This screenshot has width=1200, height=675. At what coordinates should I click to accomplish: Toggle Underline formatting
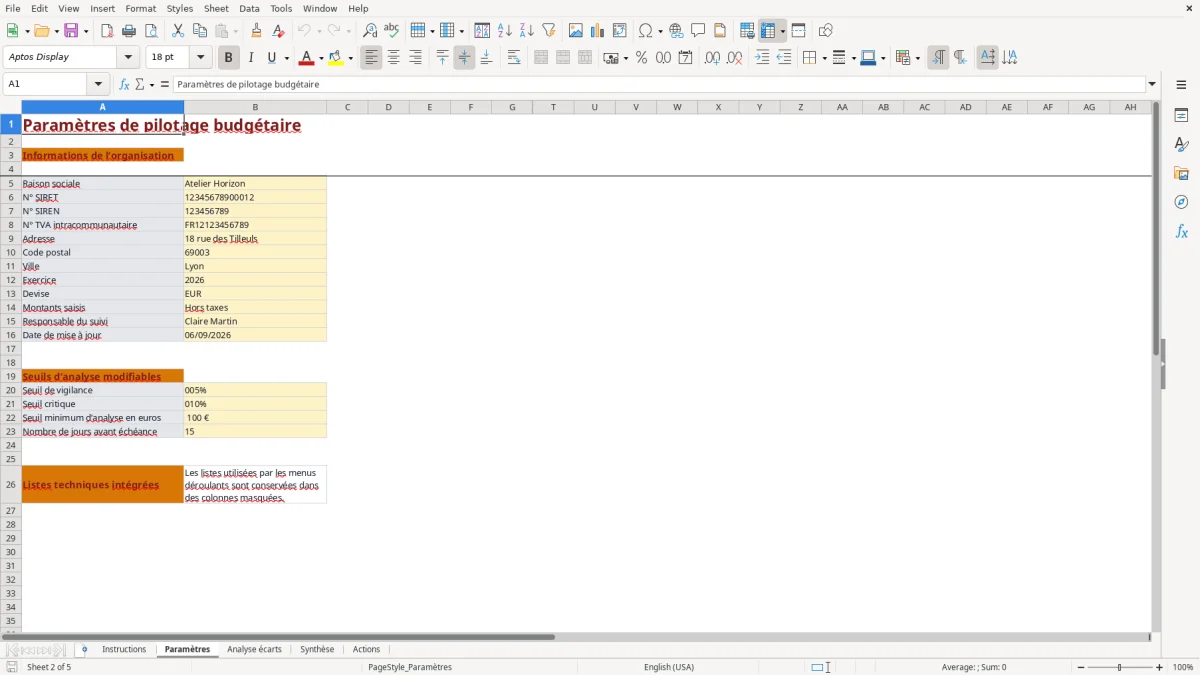[x=271, y=58]
